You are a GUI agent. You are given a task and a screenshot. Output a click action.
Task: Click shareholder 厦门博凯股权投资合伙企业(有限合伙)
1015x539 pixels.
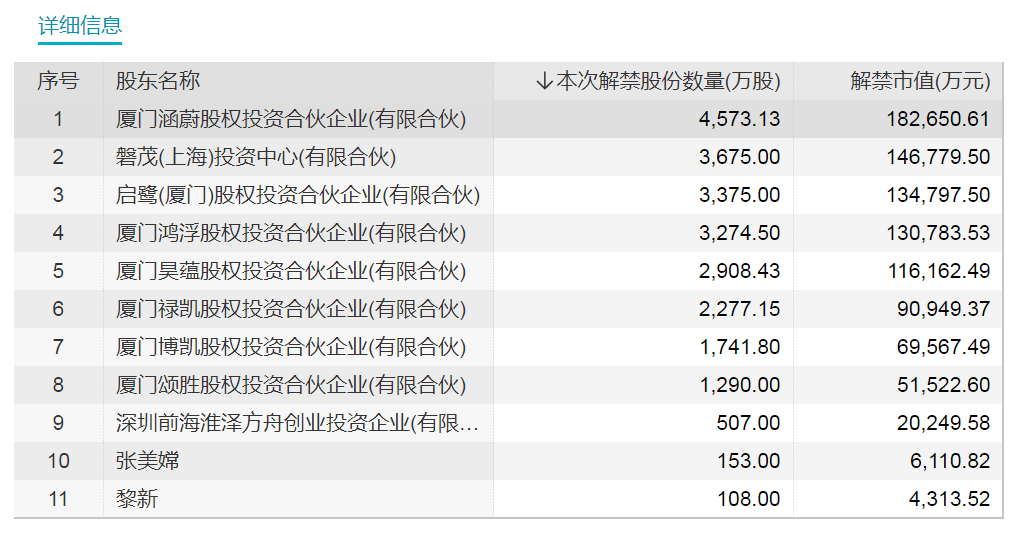(291, 347)
